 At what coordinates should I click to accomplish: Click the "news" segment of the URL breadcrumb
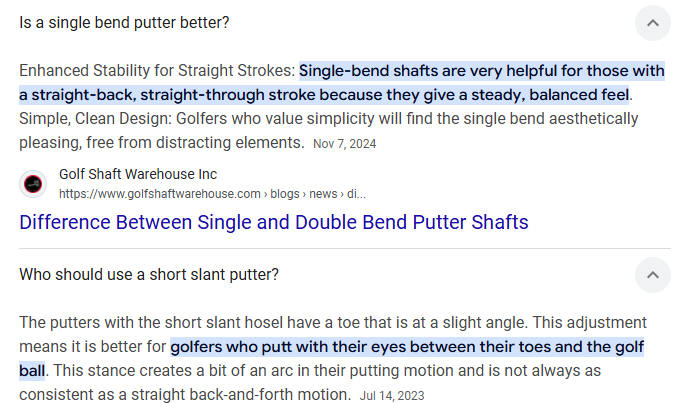[x=323, y=194]
